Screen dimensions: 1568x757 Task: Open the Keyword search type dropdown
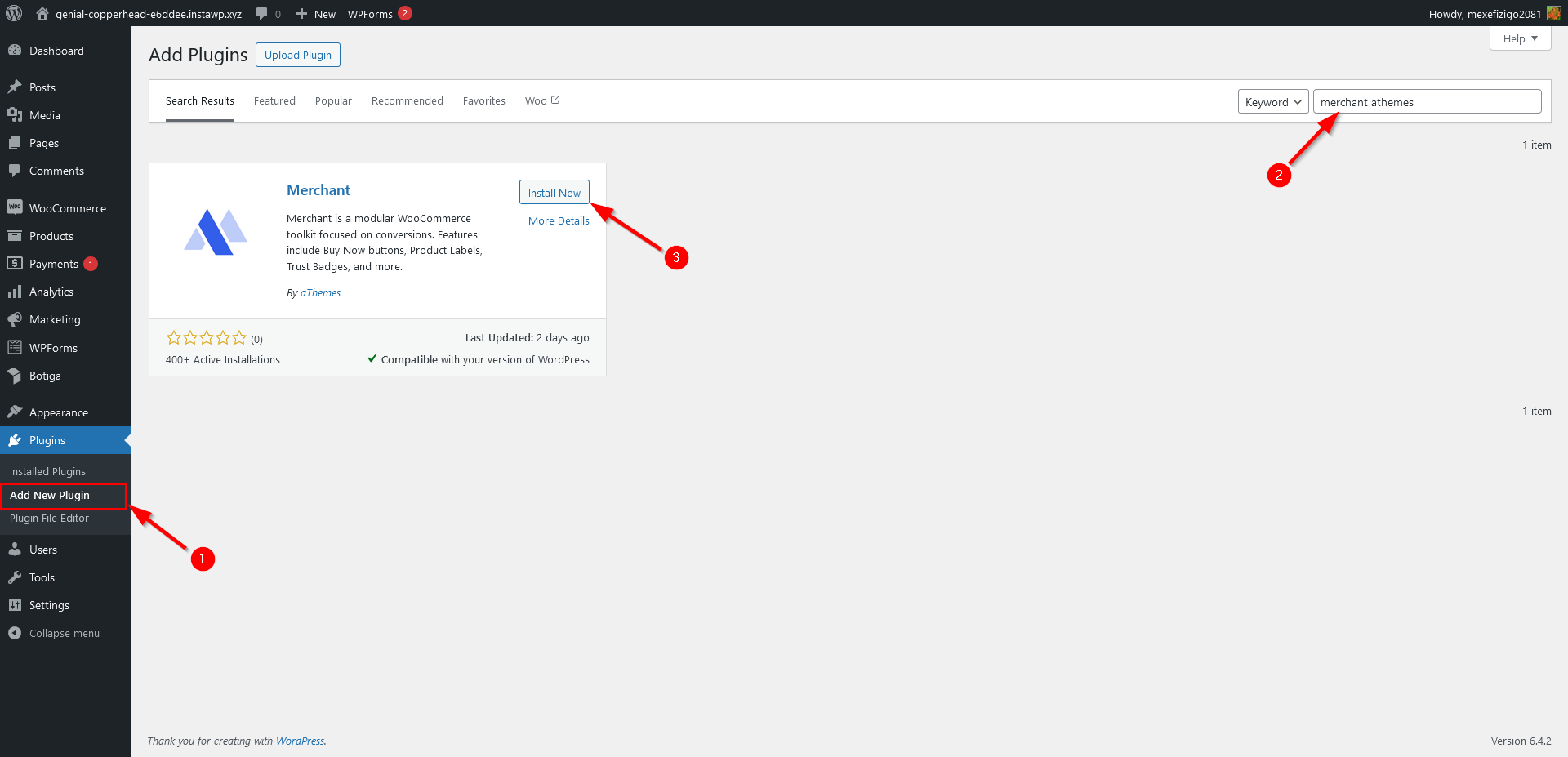[x=1273, y=101]
